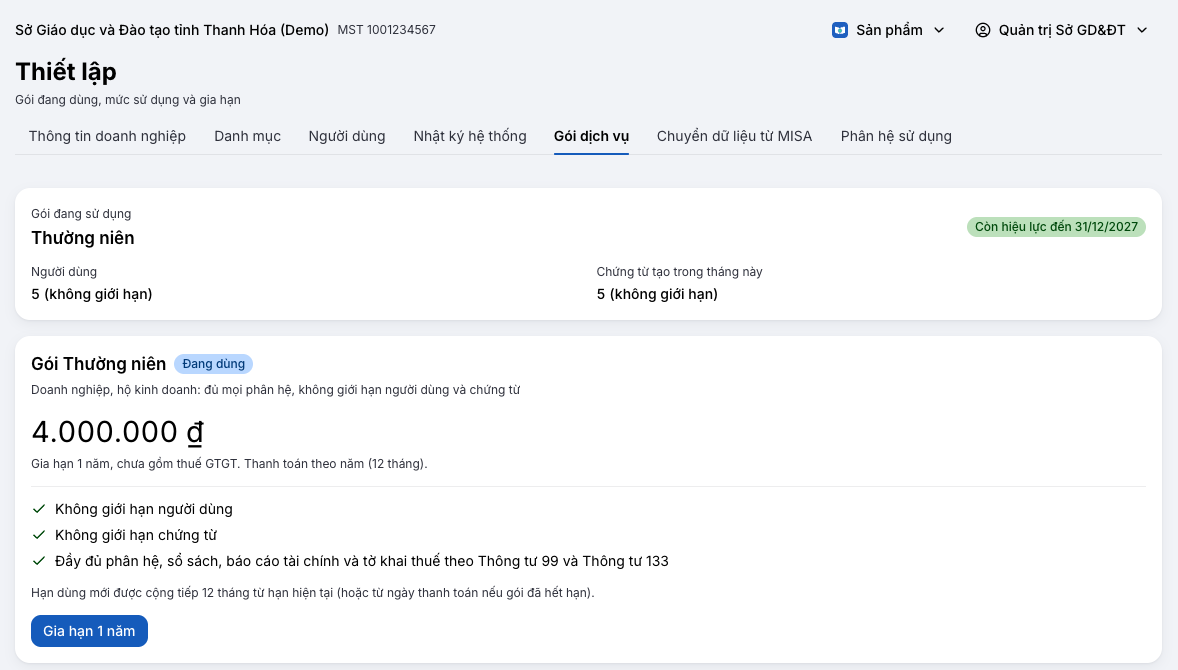Click the checkmark beside Không giới hạn chứng từ
1178x670 pixels.
[39, 535]
